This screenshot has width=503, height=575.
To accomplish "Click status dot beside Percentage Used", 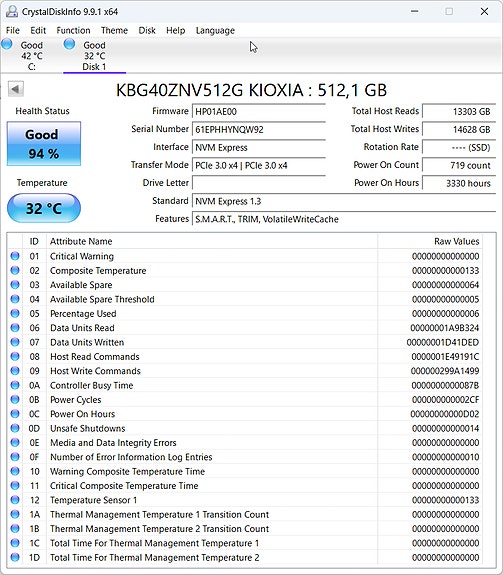I will point(15,314).
